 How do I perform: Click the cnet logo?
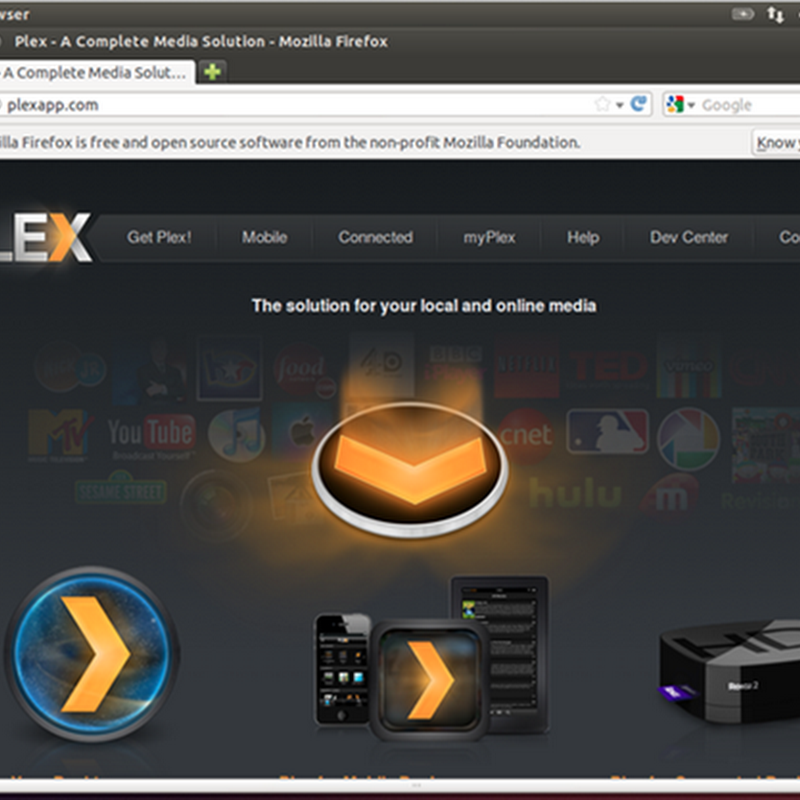pyautogui.click(x=525, y=435)
